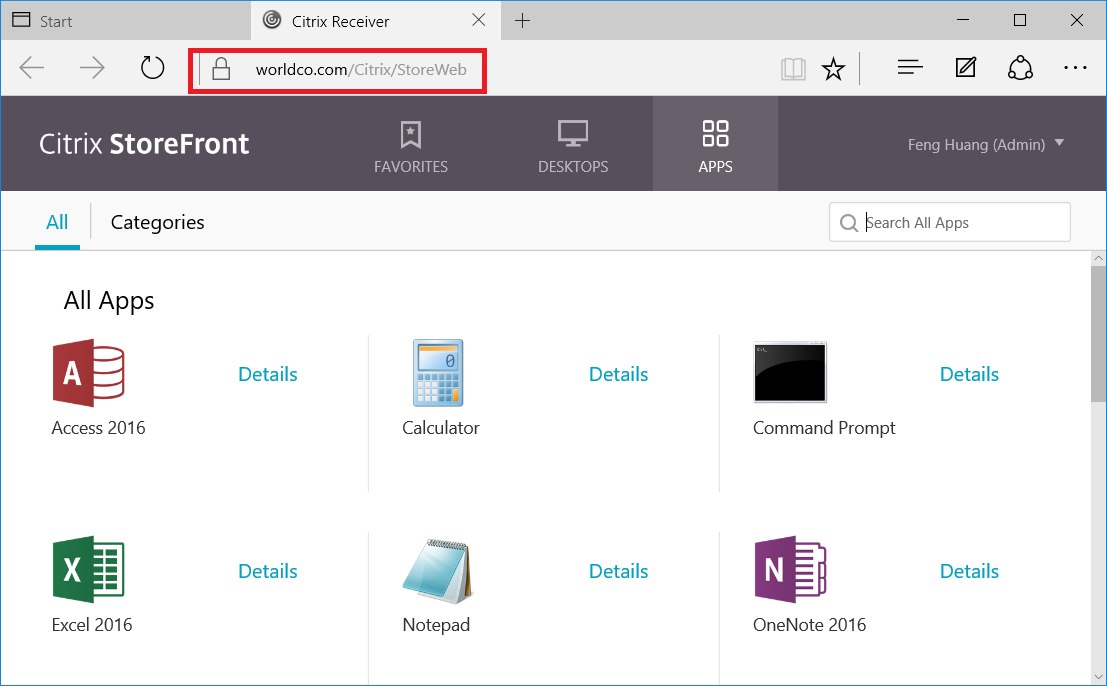Image resolution: width=1107 pixels, height=686 pixels.
Task: Maximize the browser window
Action: (1019, 20)
